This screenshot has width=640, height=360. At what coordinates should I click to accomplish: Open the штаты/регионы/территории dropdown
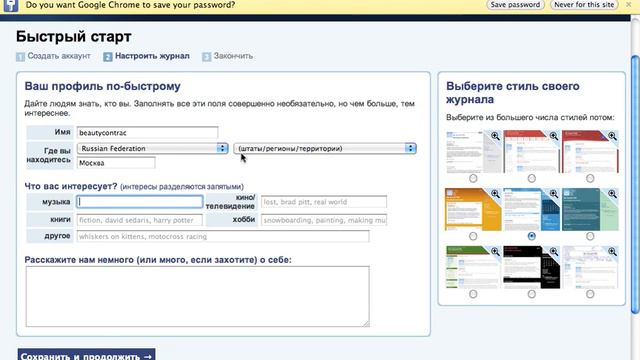click(325, 148)
